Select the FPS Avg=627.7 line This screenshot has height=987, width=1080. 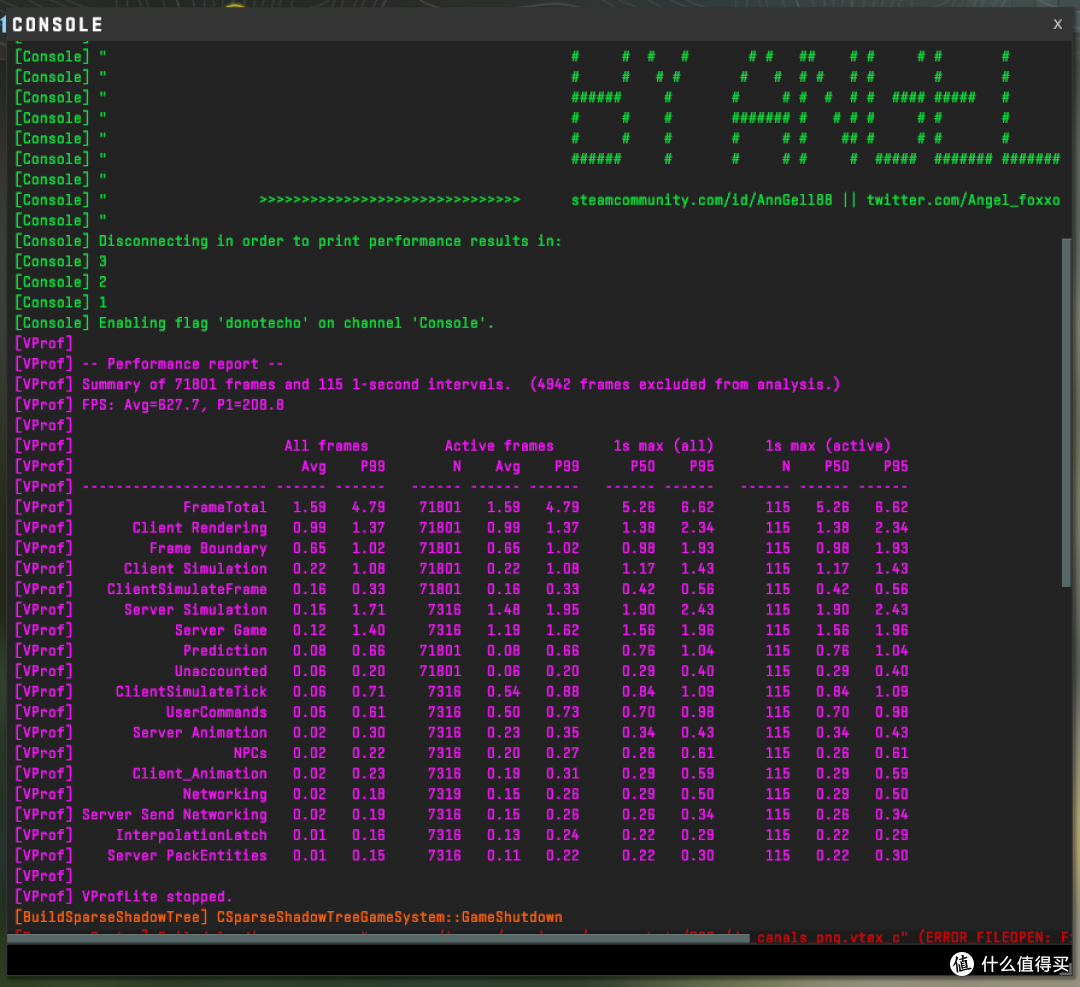click(183, 404)
